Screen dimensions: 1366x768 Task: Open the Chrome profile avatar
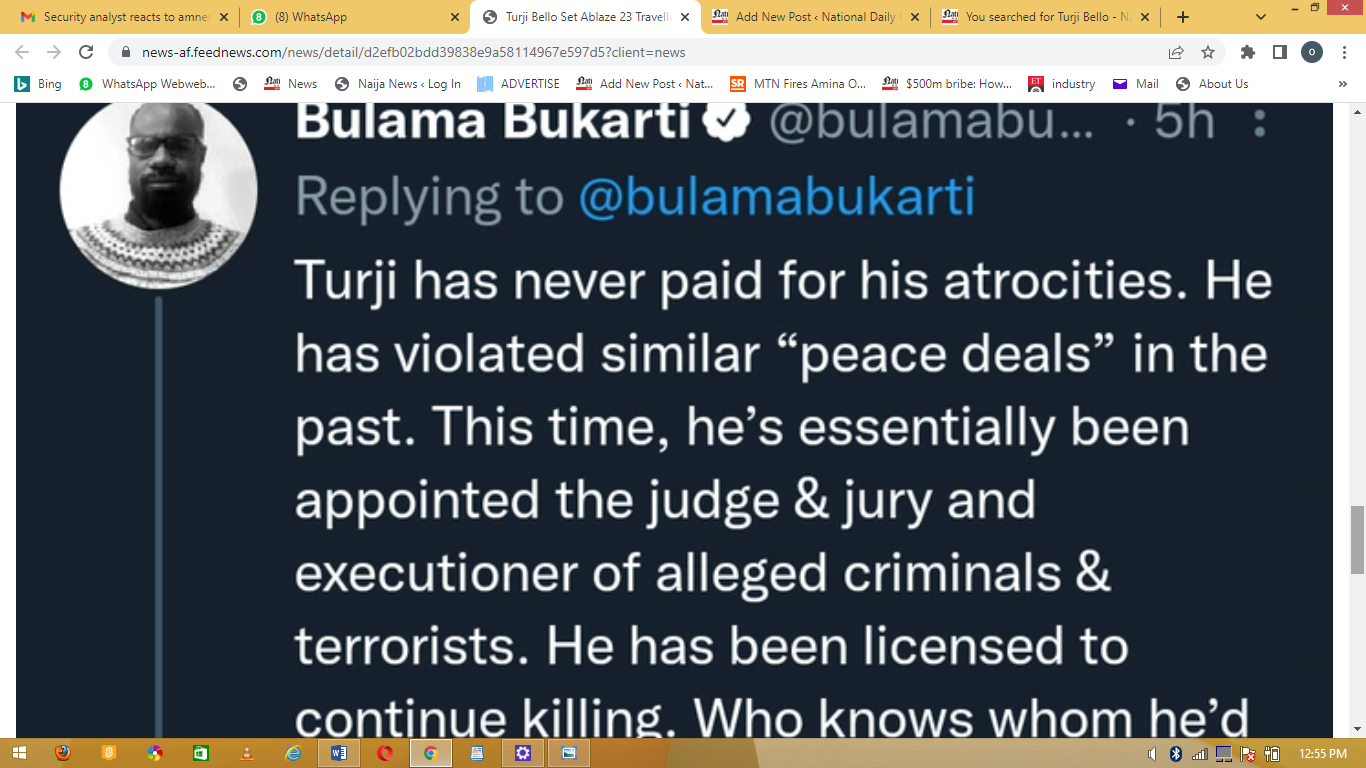pos(1312,52)
